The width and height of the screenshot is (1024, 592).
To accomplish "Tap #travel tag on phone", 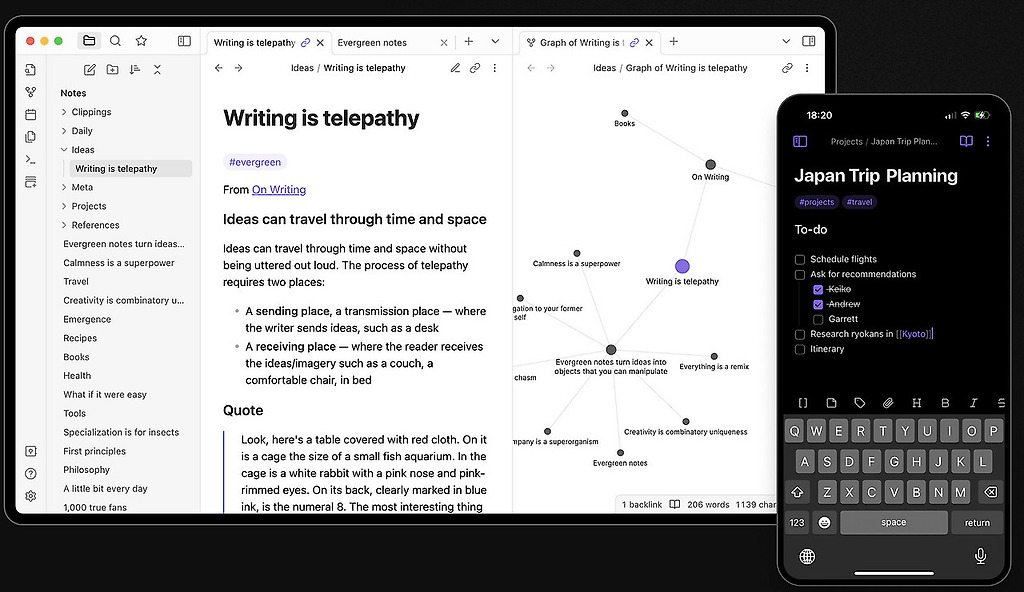I will (859, 202).
